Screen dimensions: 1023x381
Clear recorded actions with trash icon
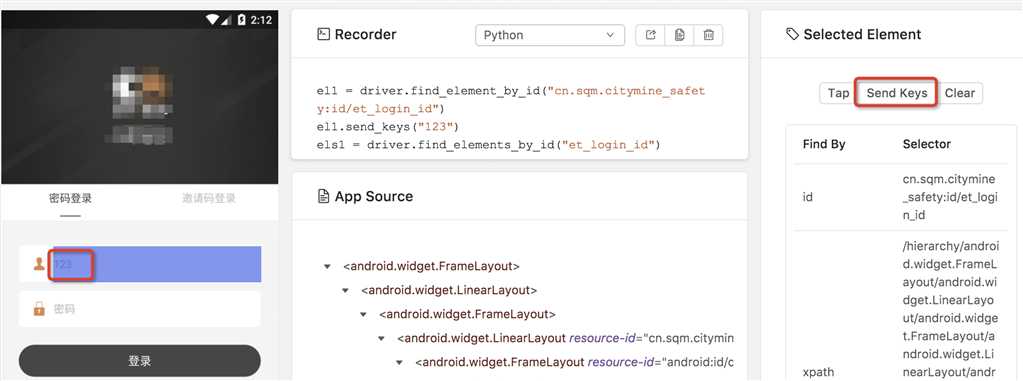pos(709,35)
